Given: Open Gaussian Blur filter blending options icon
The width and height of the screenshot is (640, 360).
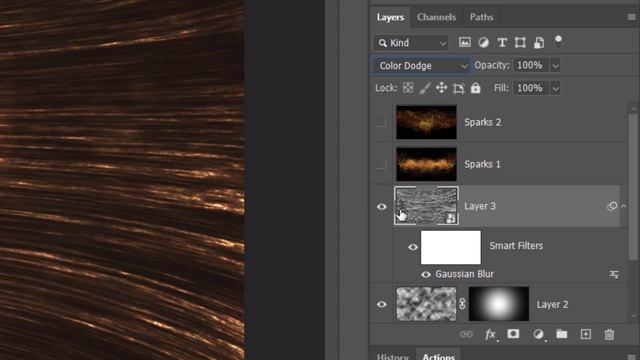Looking at the screenshot, I should coord(614,274).
